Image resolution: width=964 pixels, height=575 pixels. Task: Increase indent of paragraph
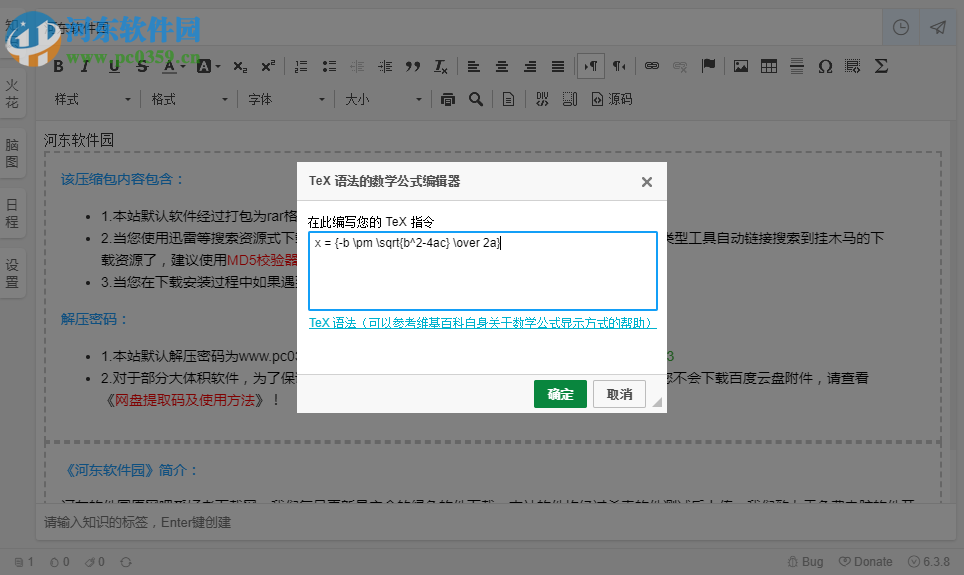click(385, 66)
